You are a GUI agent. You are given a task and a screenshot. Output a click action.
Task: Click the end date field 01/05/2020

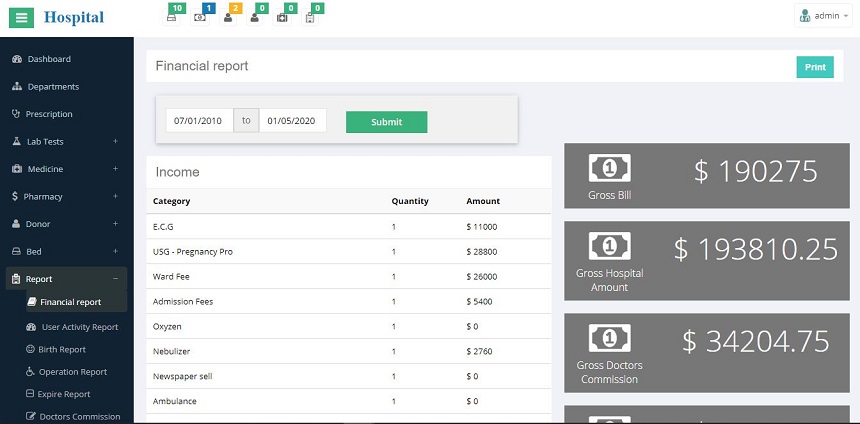point(292,121)
